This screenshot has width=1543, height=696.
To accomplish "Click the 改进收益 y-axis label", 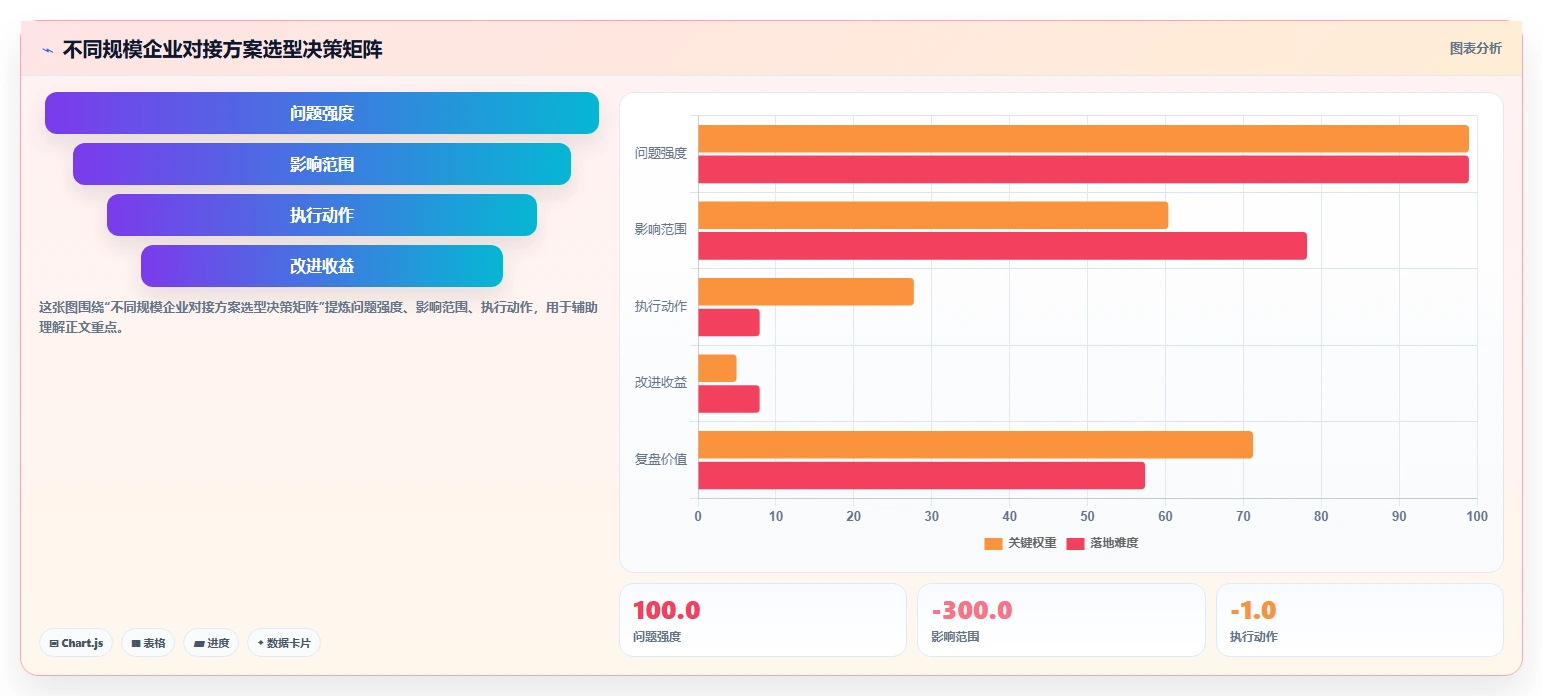I will [661, 383].
